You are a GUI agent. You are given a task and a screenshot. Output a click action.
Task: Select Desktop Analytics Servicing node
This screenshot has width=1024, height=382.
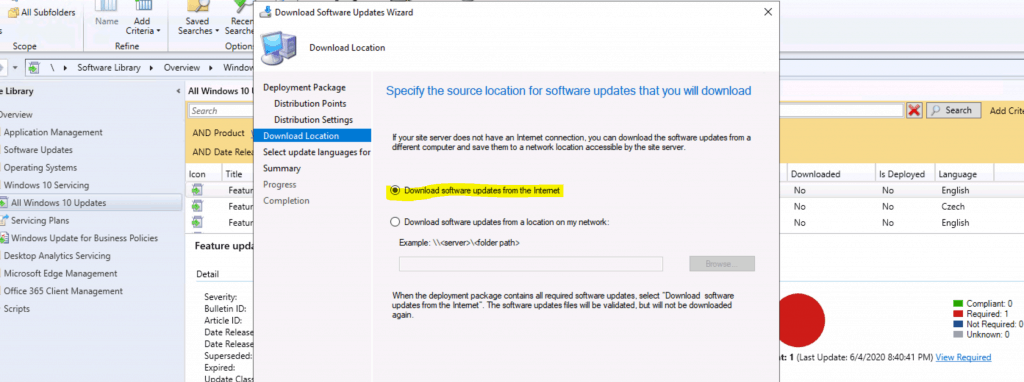pyautogui.click(x=57, y=256)
